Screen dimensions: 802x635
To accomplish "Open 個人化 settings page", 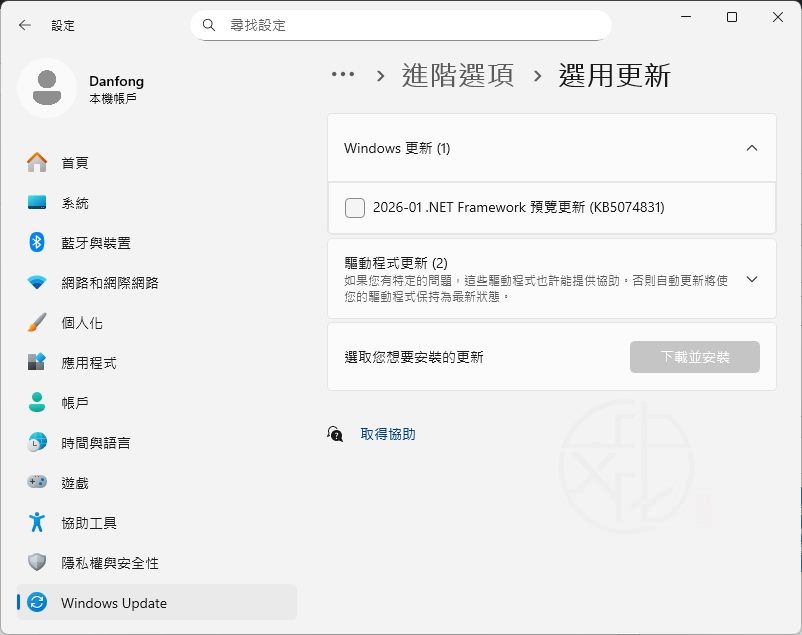I will pyautogui.click(x=82, y=322).
